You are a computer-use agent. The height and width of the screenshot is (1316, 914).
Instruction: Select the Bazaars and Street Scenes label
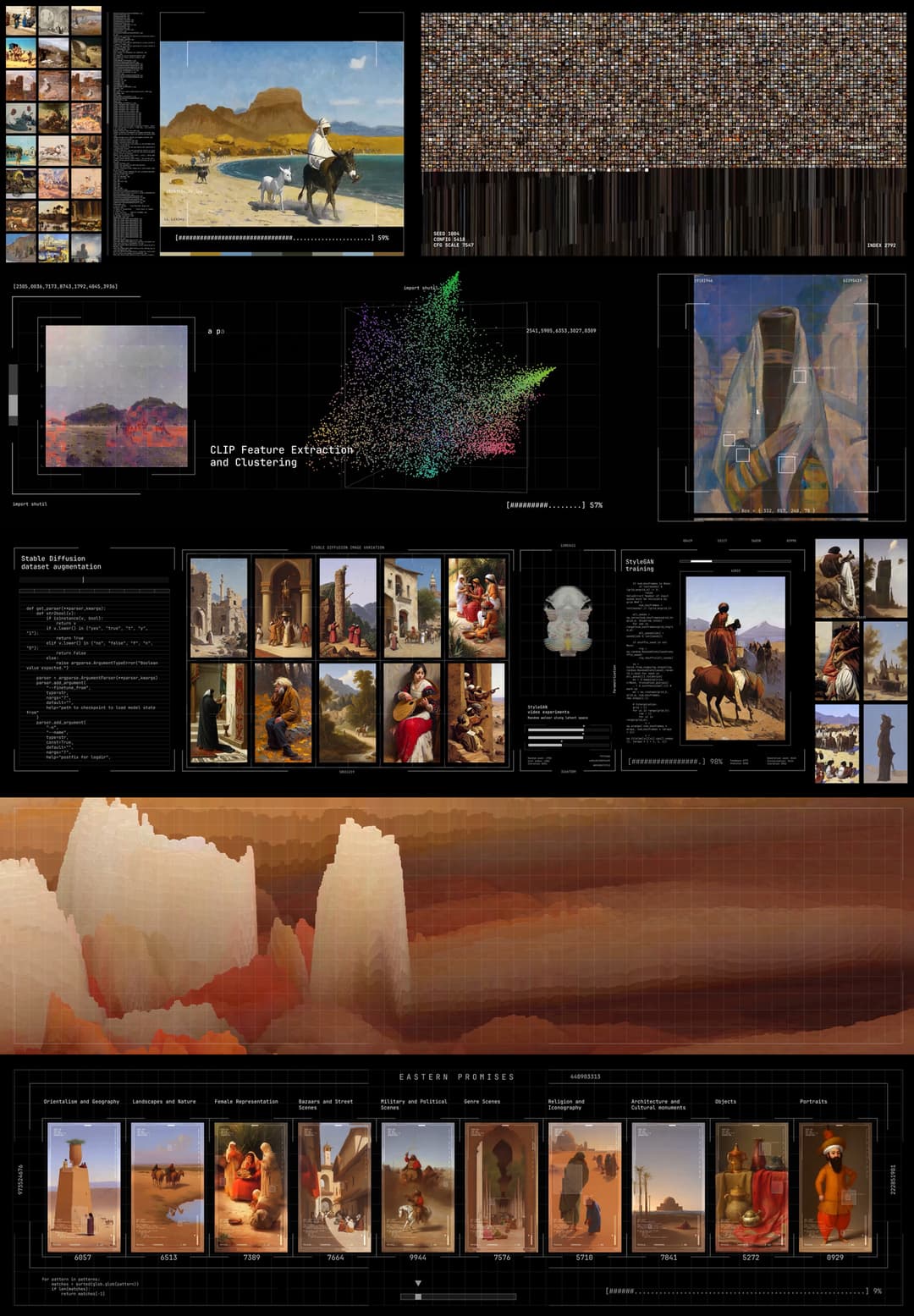326,1104
